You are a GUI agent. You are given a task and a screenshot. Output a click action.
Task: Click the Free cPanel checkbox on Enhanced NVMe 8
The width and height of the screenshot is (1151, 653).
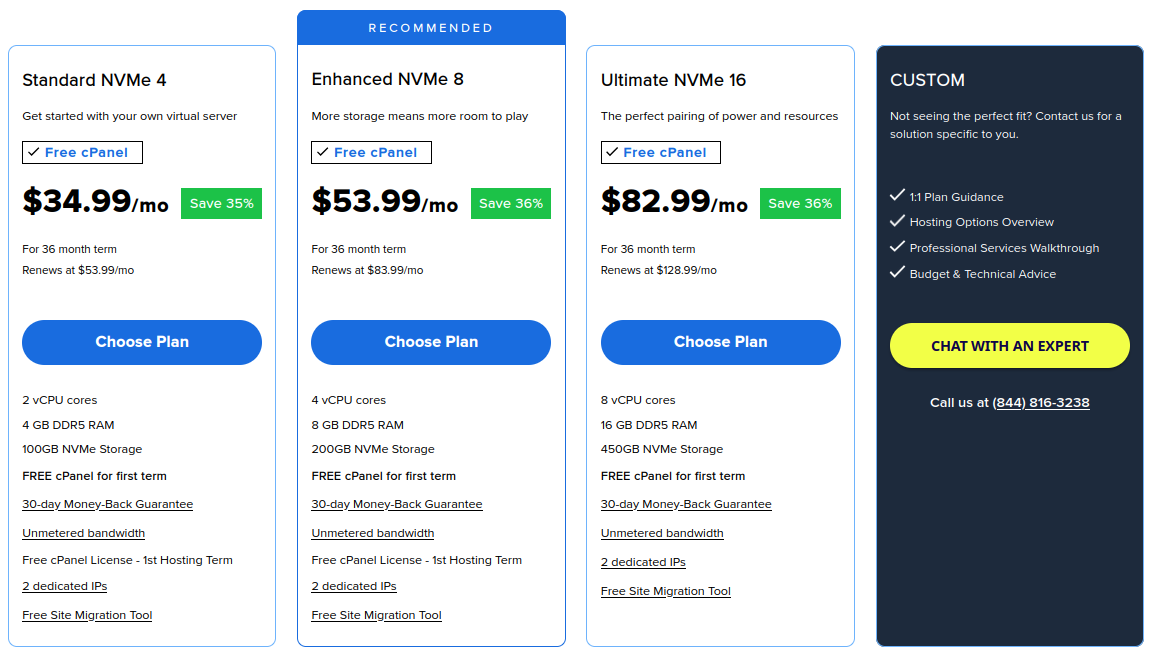pos(371,152)
